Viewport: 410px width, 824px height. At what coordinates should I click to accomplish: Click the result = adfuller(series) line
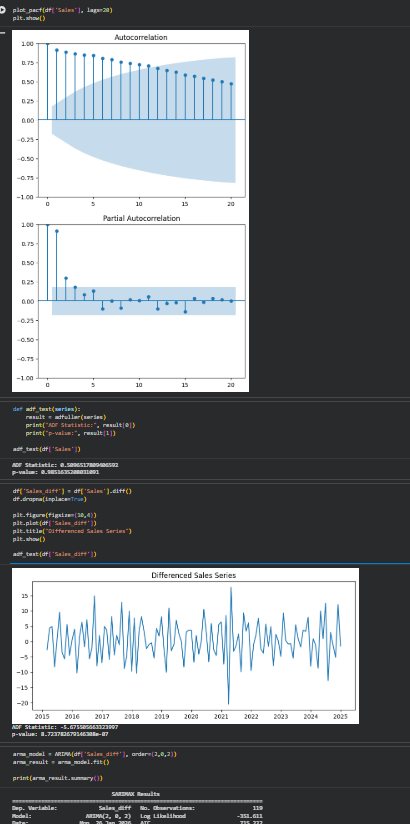pyautogui.click(x=66, y=417)
